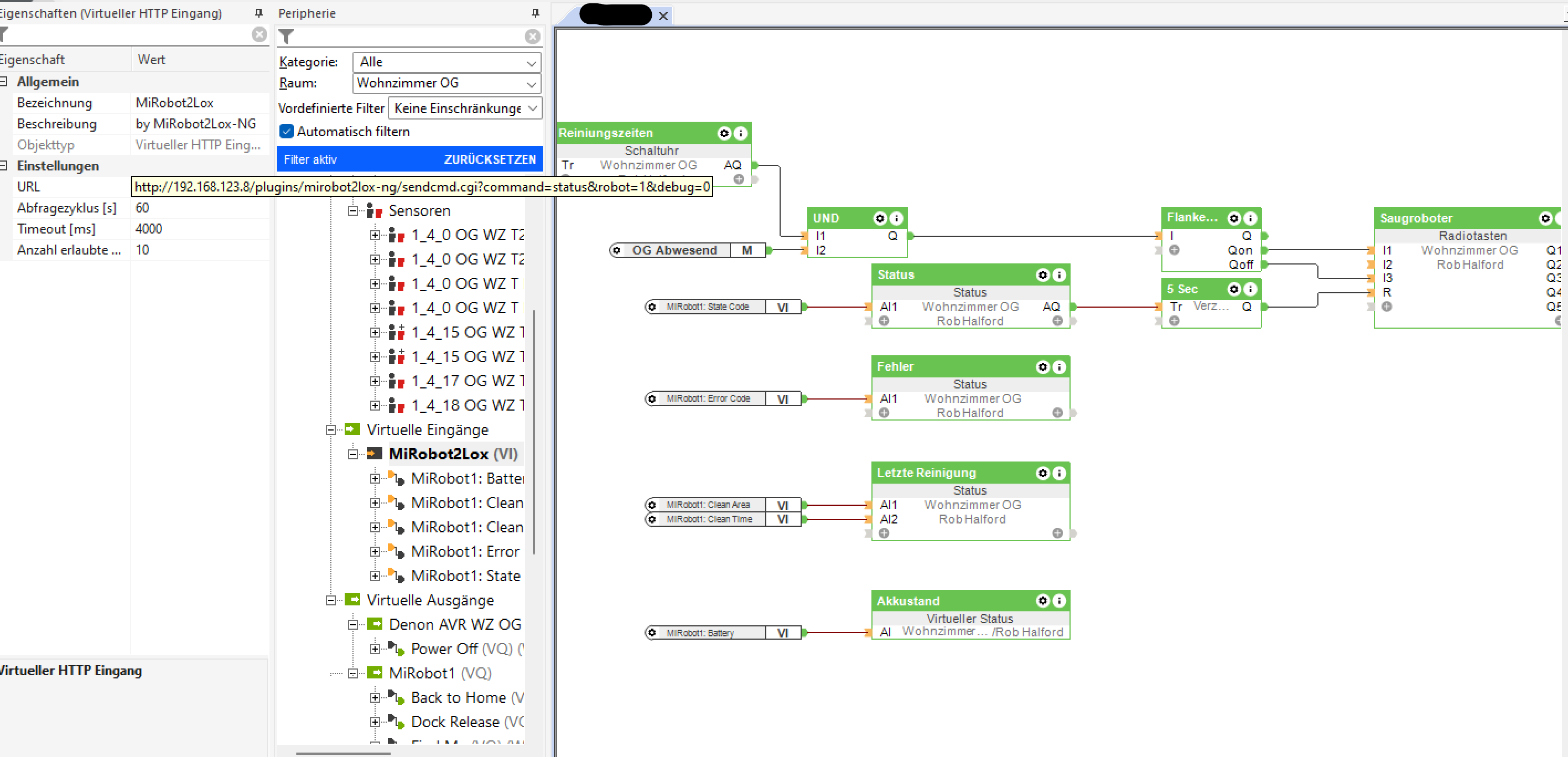Click info icon on Akkustand block

point(1059,600)
